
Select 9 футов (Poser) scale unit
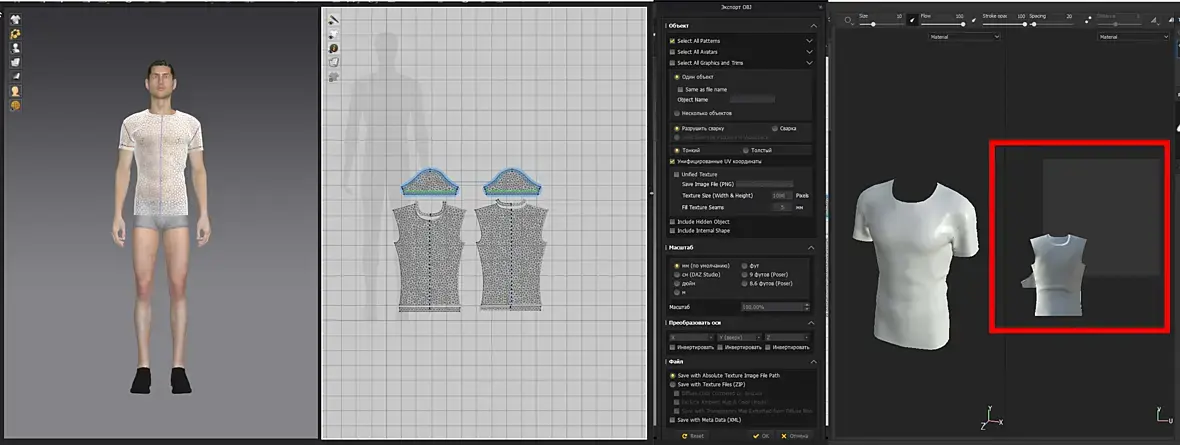point(746,275)
